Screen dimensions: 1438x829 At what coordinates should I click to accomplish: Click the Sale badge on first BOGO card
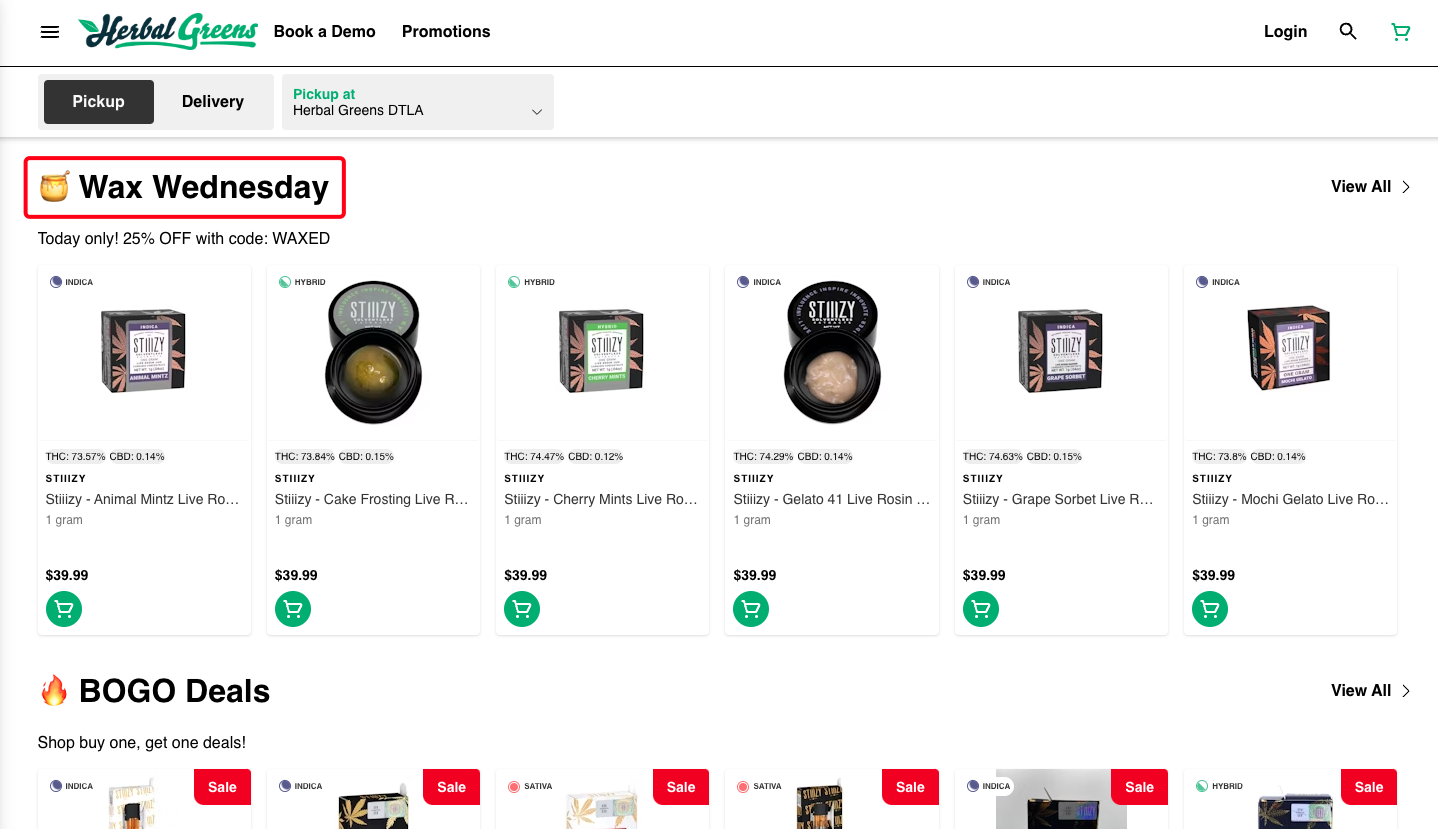click(x=222, y=787)
